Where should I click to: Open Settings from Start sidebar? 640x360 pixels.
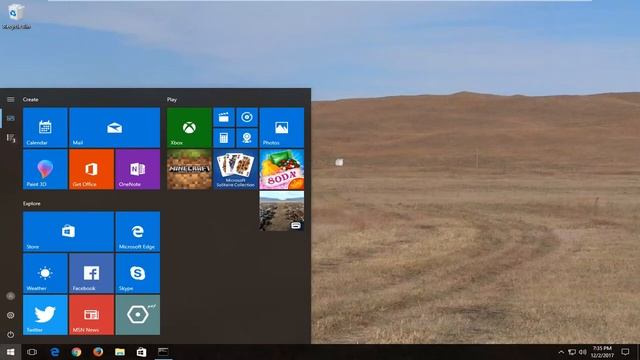11,315
